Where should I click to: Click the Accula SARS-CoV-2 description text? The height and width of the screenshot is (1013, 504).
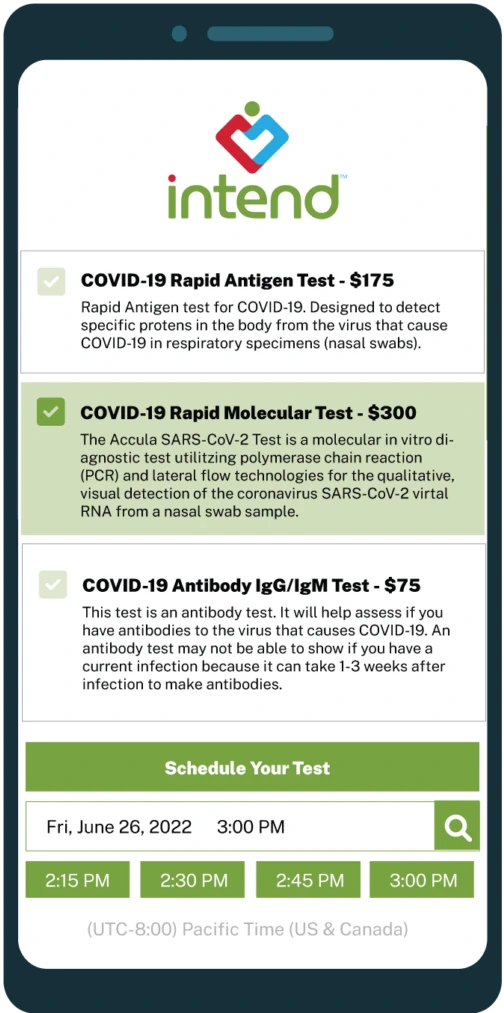(268, 475)
